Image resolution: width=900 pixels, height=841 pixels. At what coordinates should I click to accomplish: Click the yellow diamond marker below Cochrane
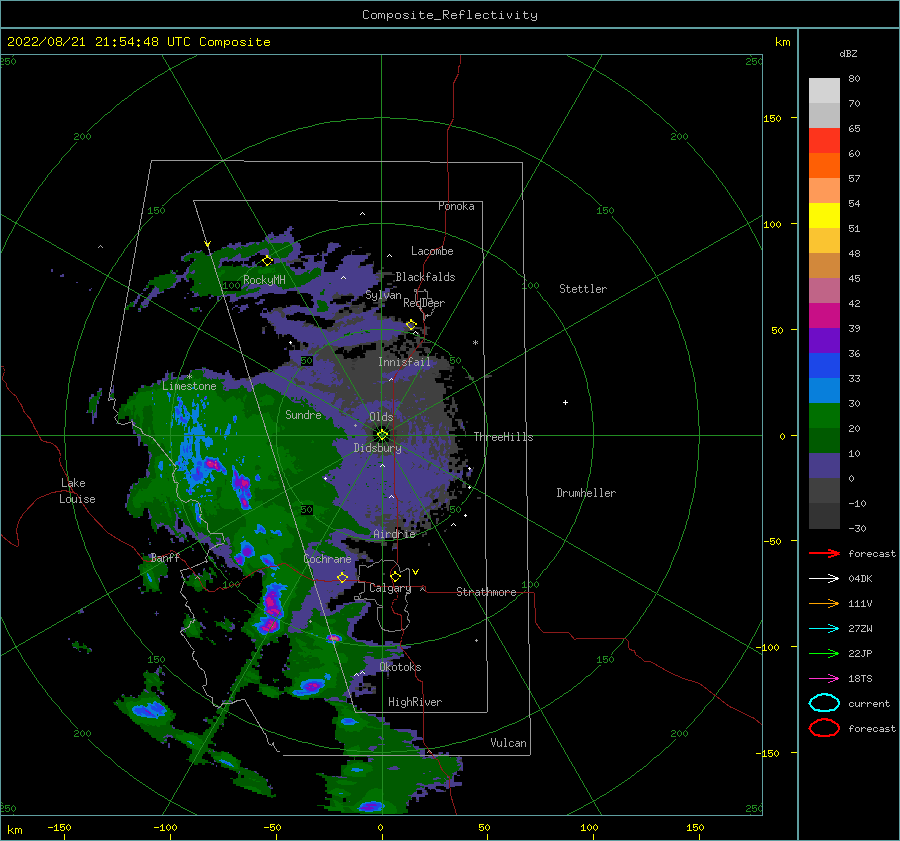point(343,577)
